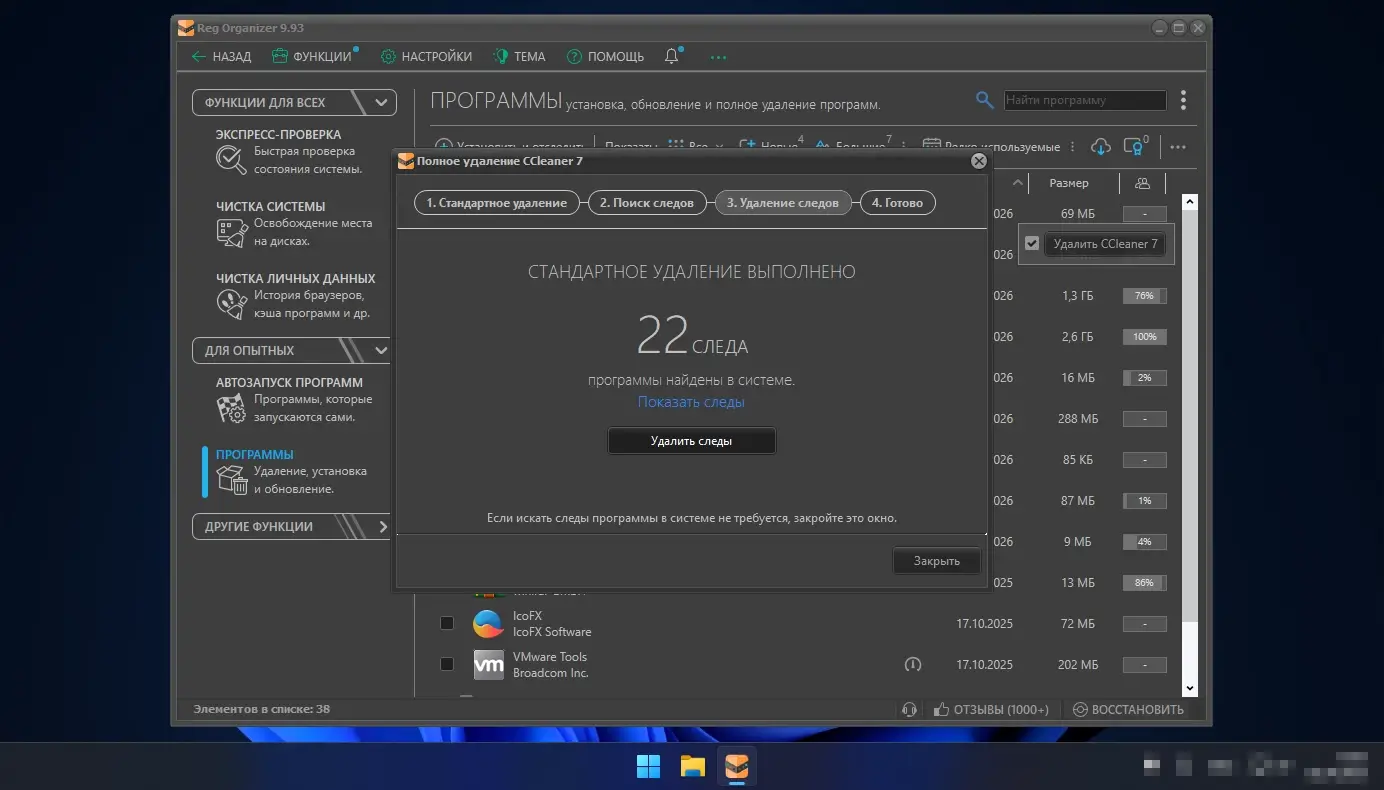The height and width of the screenshot is (790, 1384).
Task: Open the Функции menu
Action: click(315, 57)
